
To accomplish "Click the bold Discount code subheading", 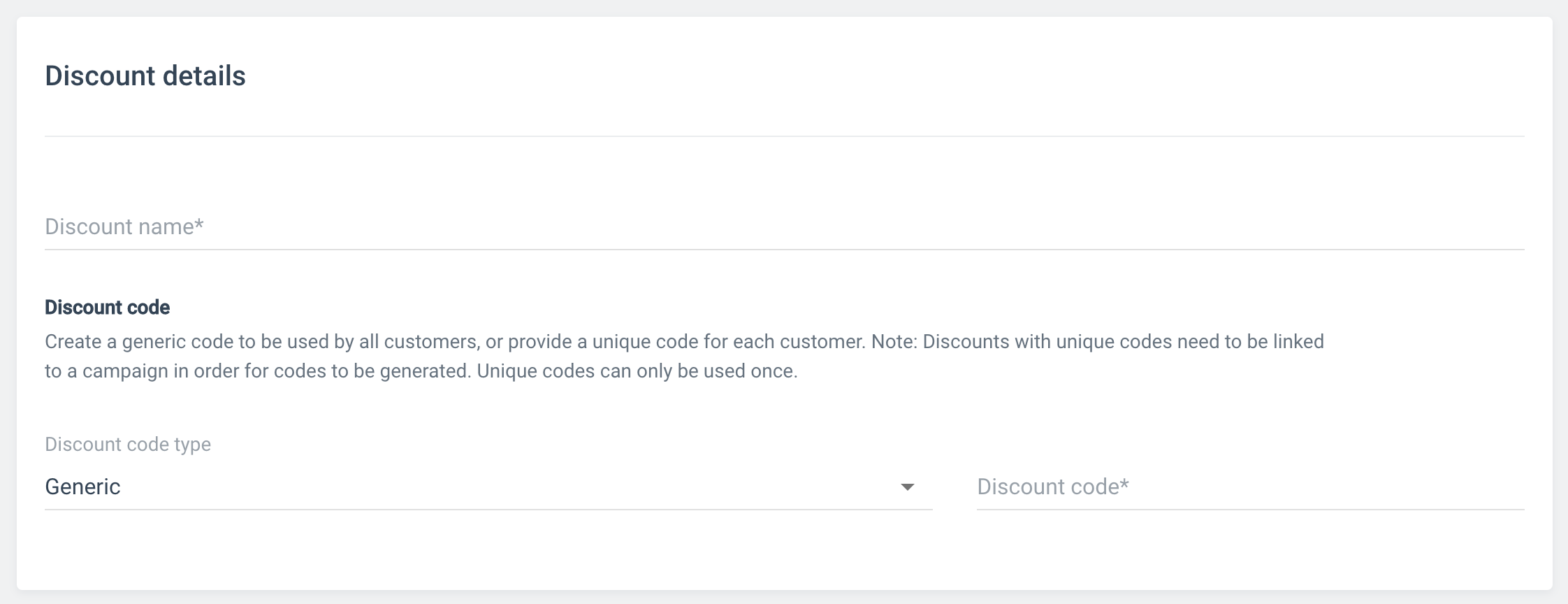I will (108, 308).
